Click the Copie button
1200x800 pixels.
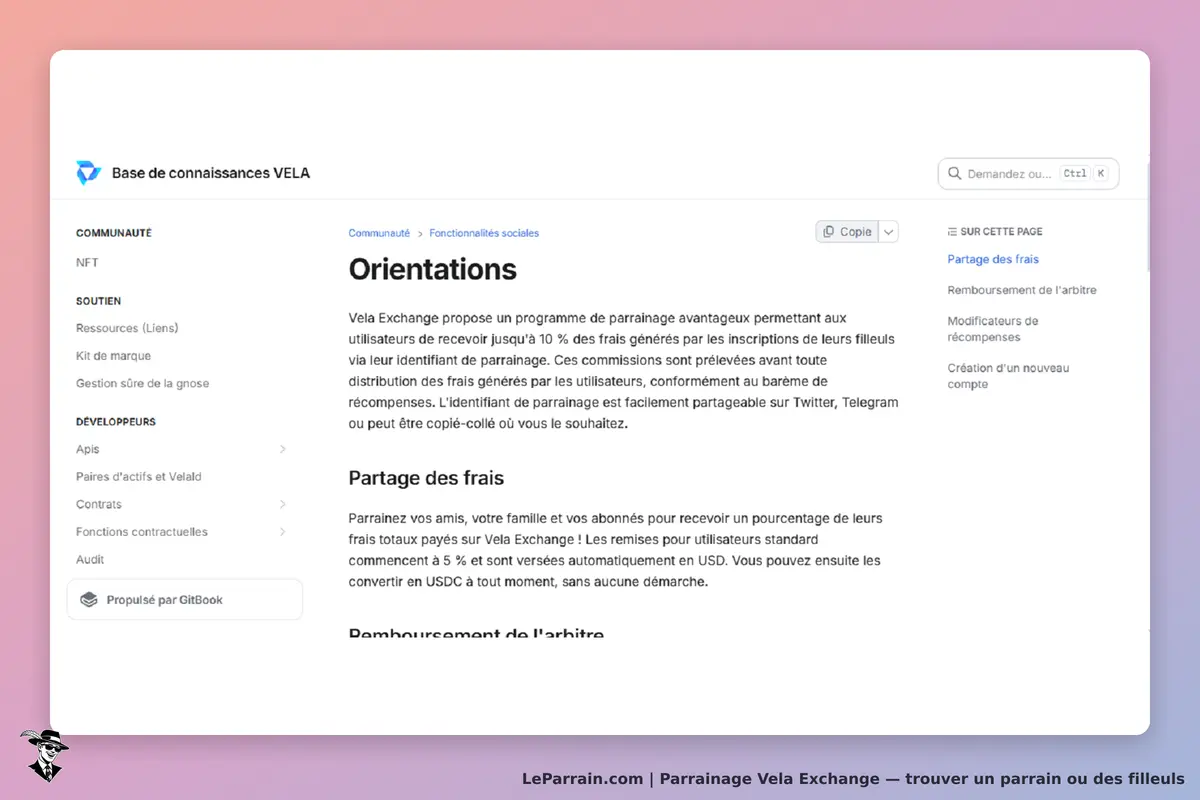click(x=847, y=232)
